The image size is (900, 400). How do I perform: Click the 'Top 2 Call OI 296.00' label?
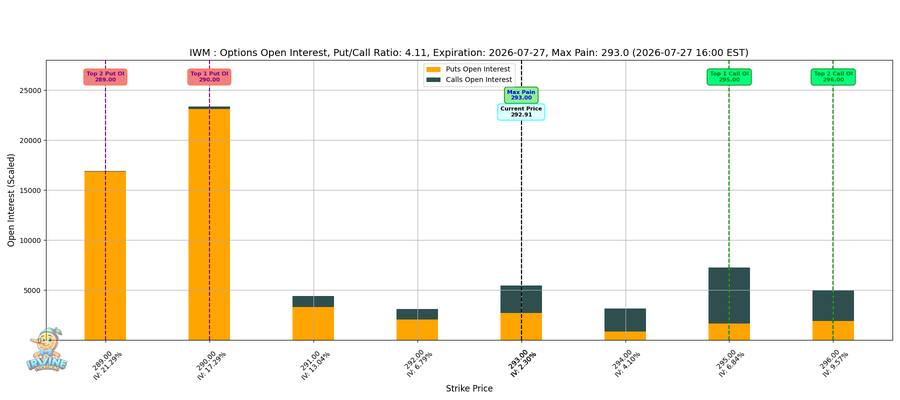pyautogui.click(x=833, y=76)
